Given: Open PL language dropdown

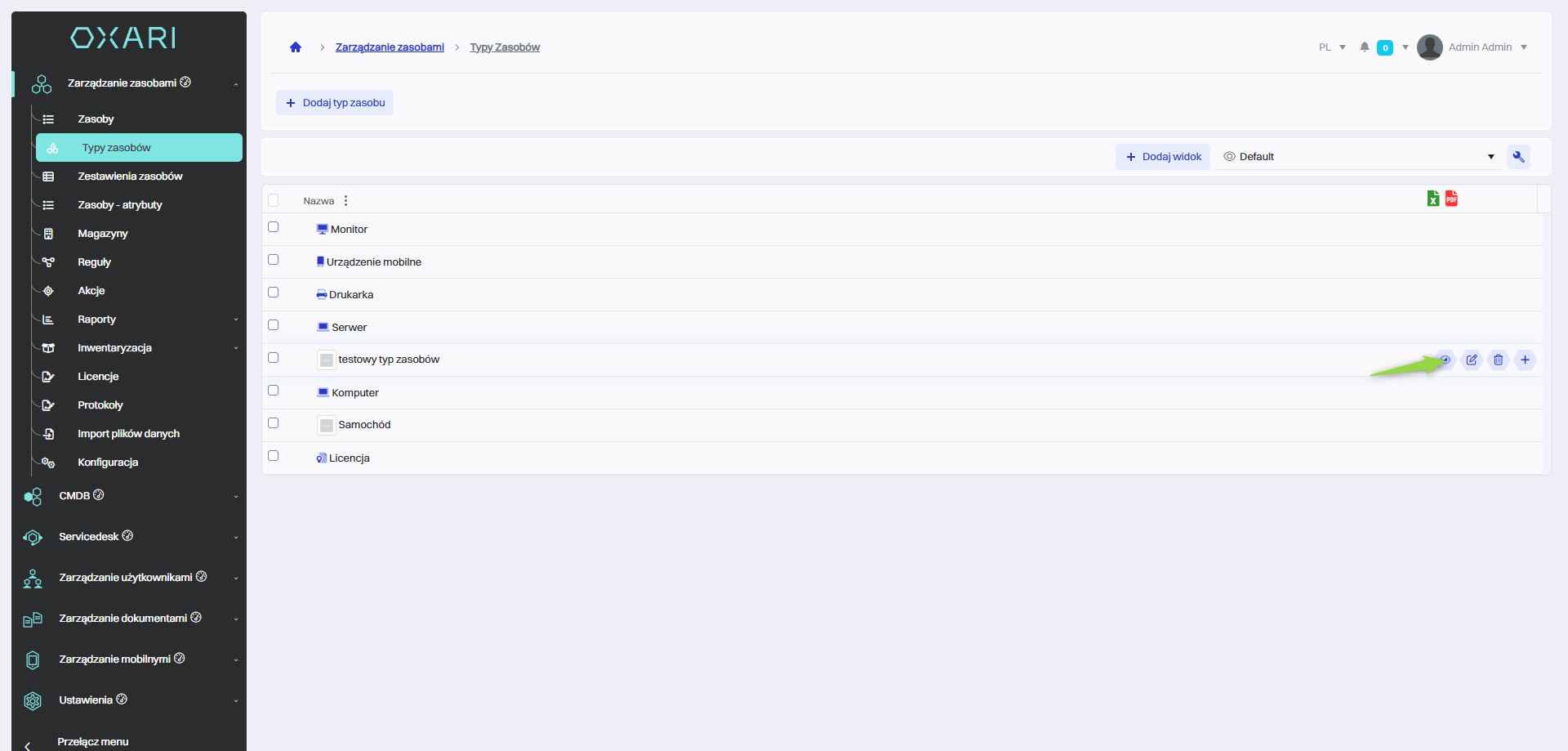Looking at the screenshot, I should 1331,47.
